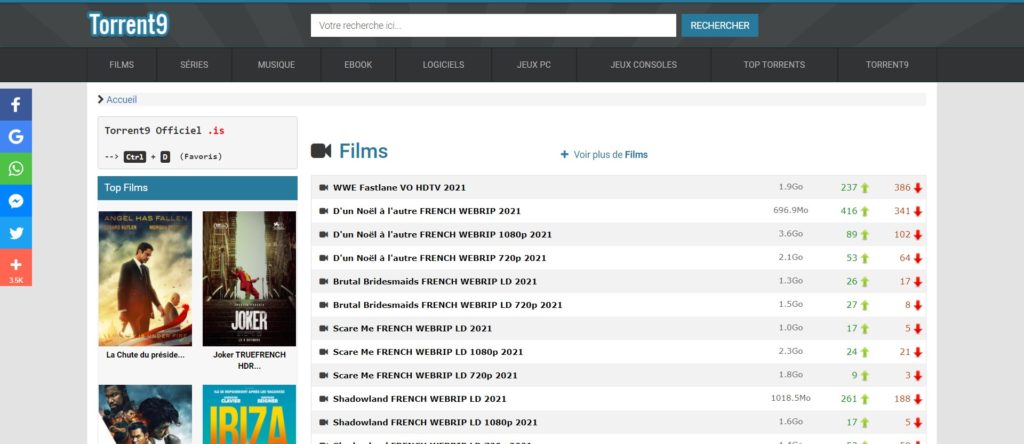Open Shadowland FRENCH WEBRIP LD 1080p 2021

pyautogui.click(x=435, y=422)
